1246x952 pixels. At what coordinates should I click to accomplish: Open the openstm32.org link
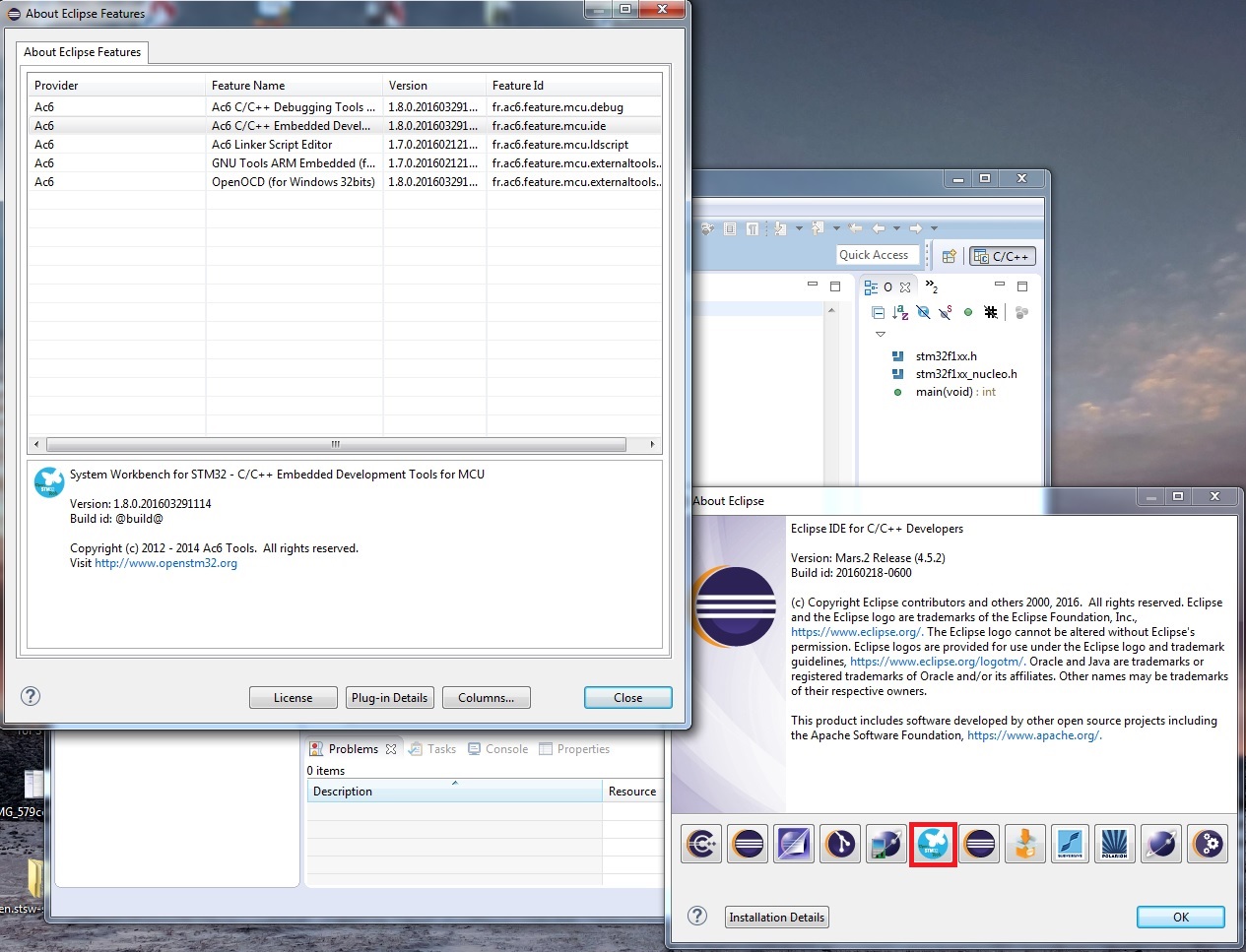pyautogui.click(x=165, y=563)
